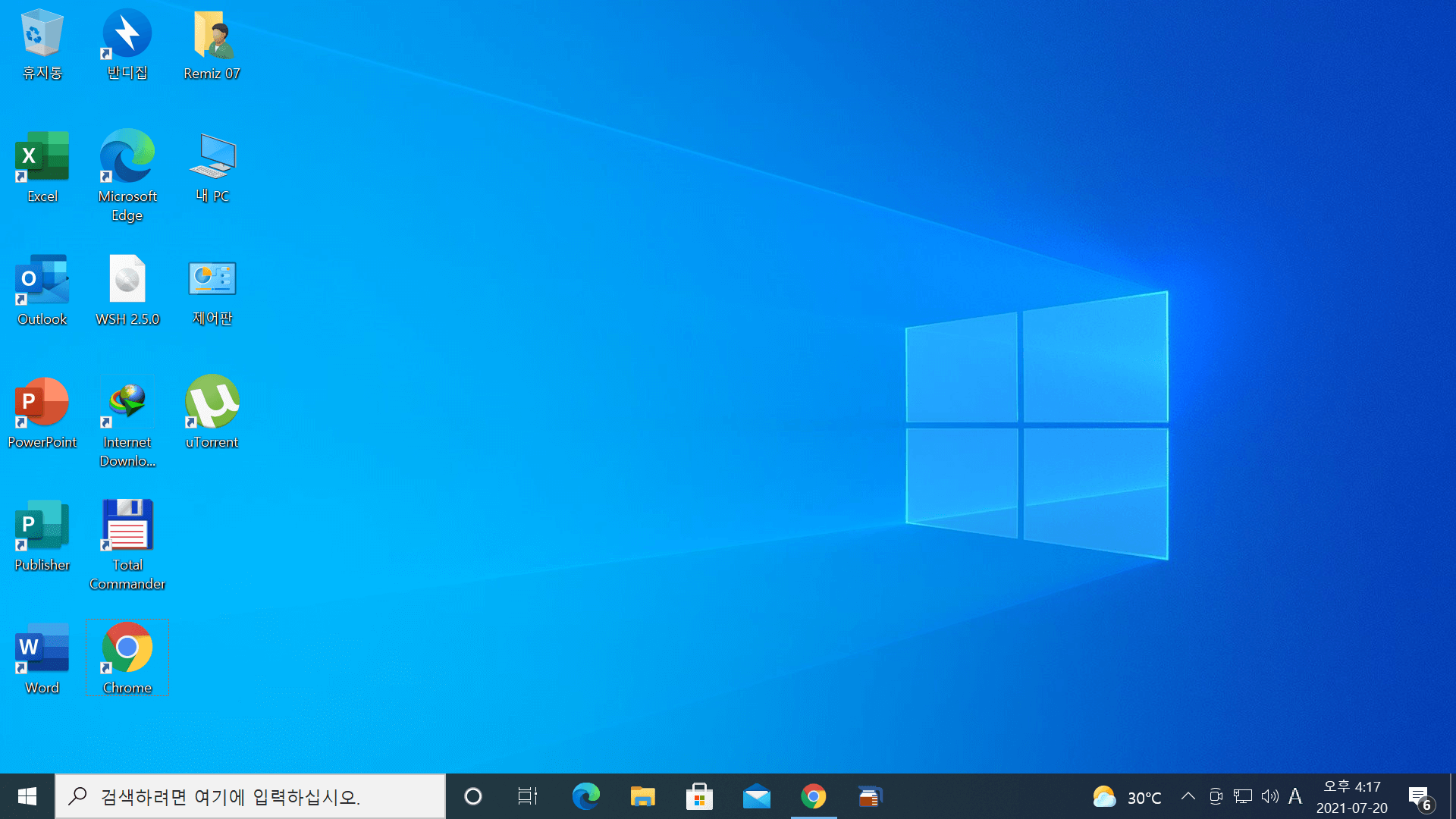Click the Meet Now tray icon
Screen dimensions: 1456x819
1216,796
